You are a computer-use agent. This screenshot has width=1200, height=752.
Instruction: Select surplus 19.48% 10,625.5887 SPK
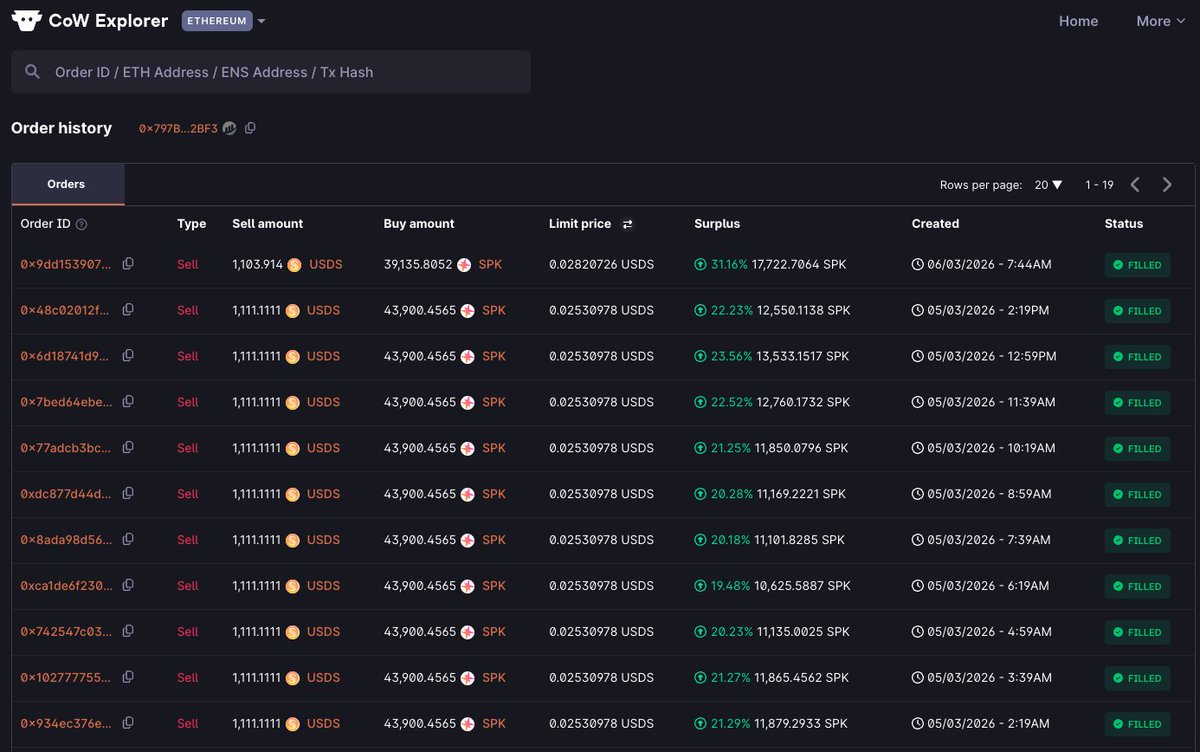click(x=772, y=586)
